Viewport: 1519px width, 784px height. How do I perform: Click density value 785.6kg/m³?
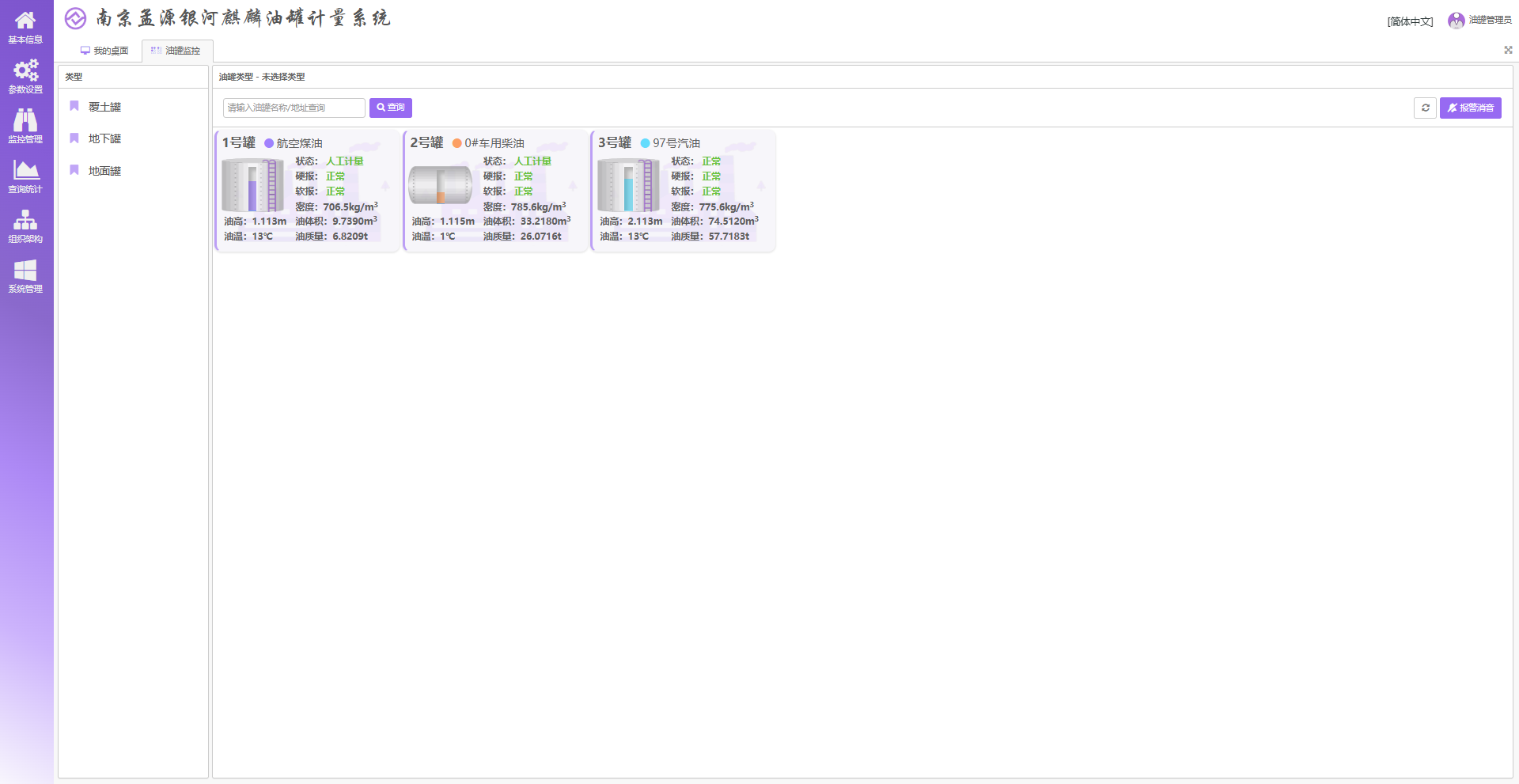pyautogui.click(x=538, y=206)
